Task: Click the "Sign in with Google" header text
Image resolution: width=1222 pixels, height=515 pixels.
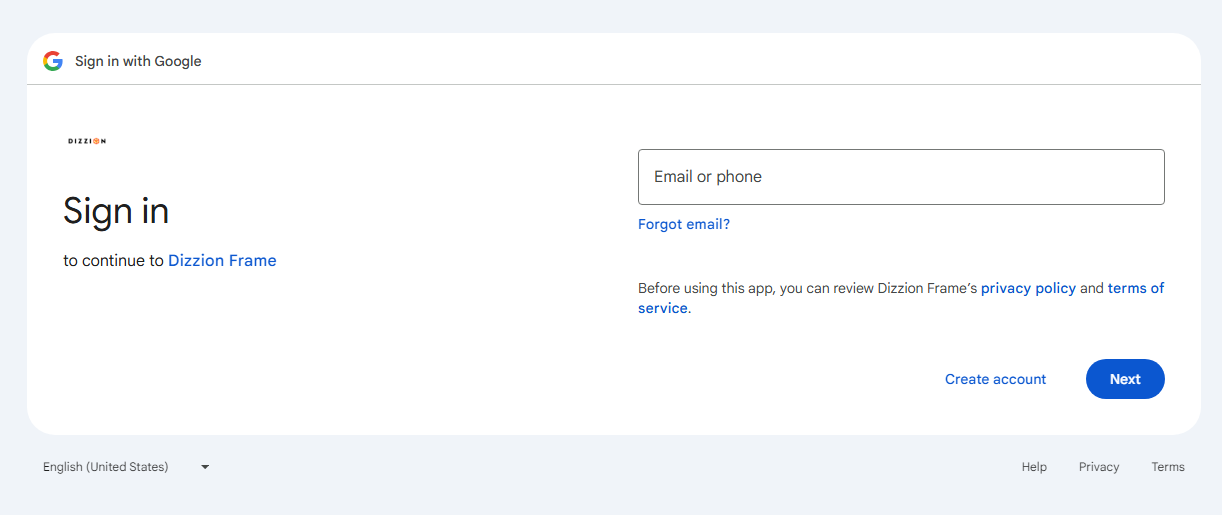Action: point(138,61)
